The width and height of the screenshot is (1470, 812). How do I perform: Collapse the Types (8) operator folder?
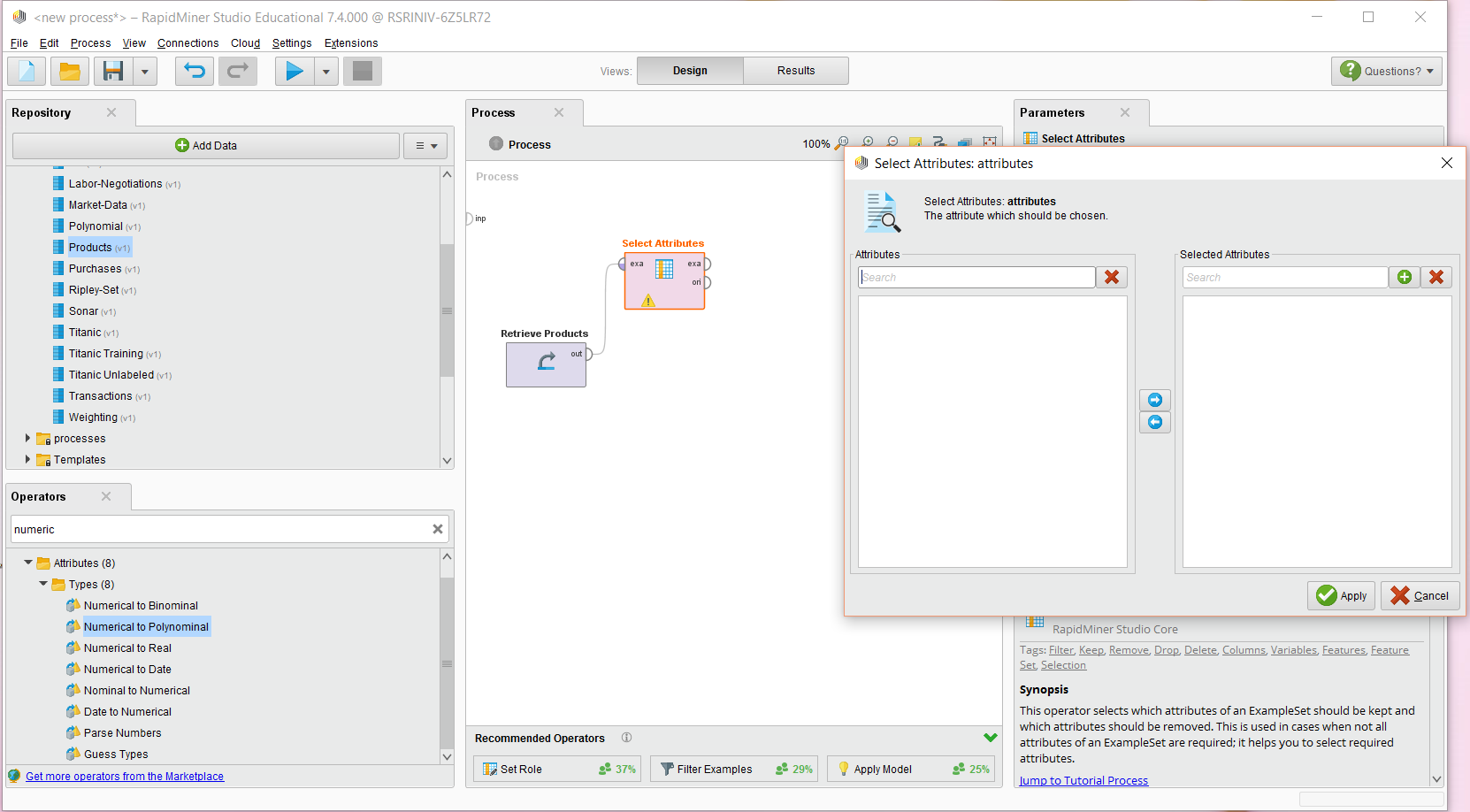click(x=43, y=584)
